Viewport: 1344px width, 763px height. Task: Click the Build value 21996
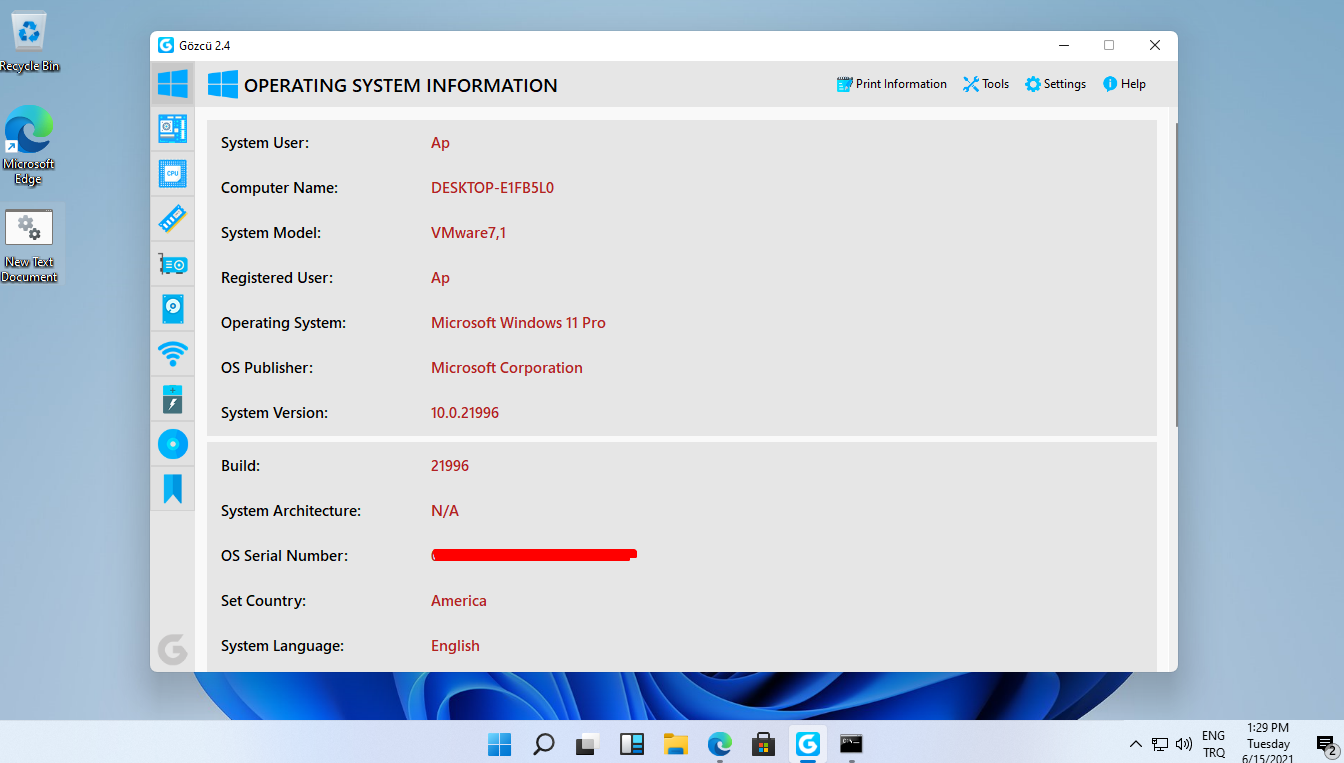point(450,466)
